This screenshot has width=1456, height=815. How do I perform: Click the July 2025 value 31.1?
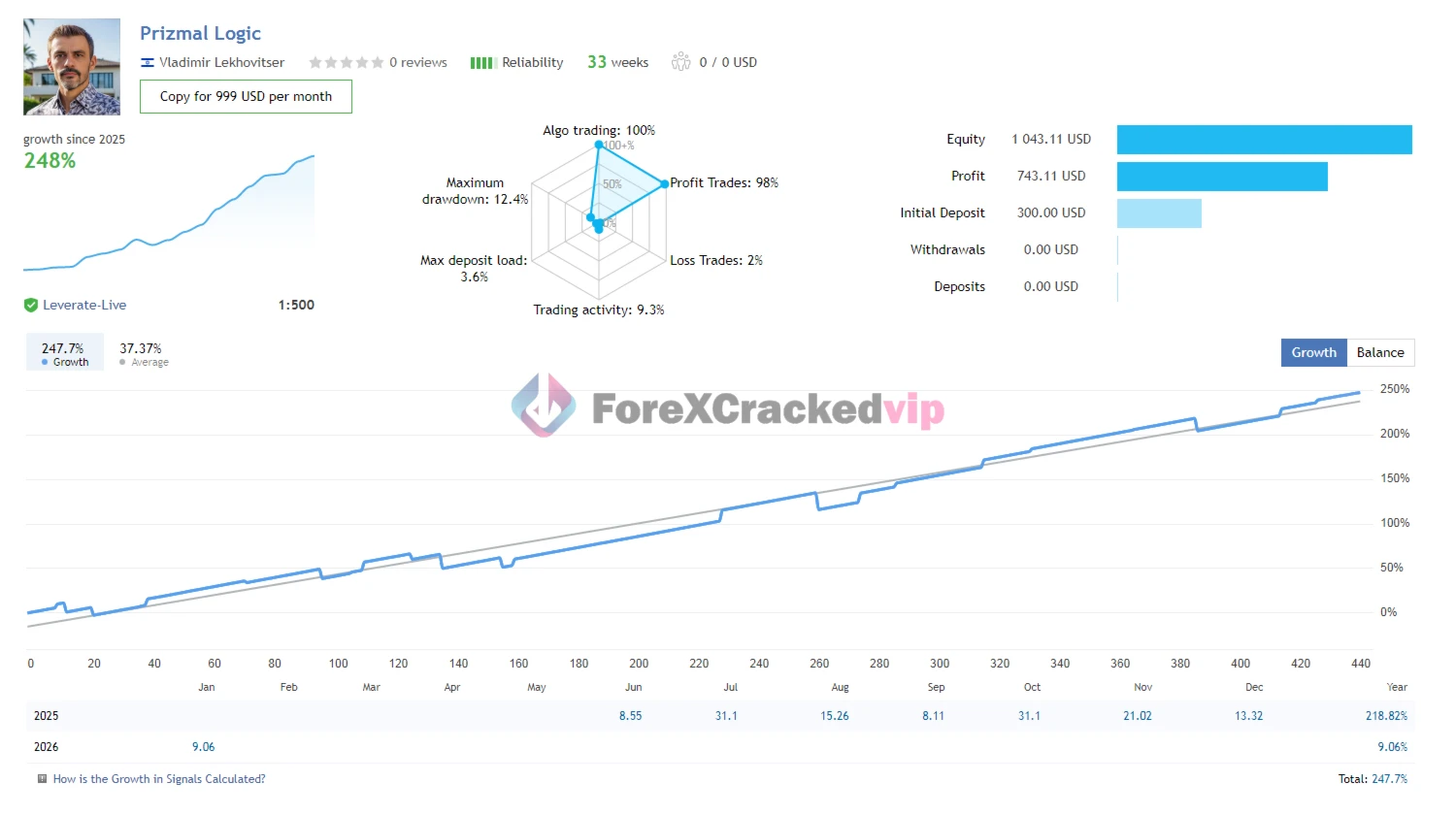click(726, 716)
